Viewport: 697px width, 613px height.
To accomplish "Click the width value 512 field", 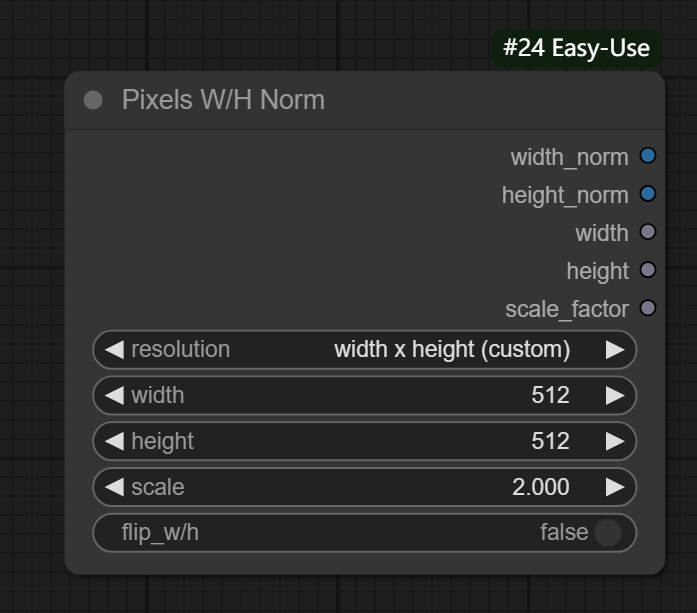I will [x=549, y=395].
